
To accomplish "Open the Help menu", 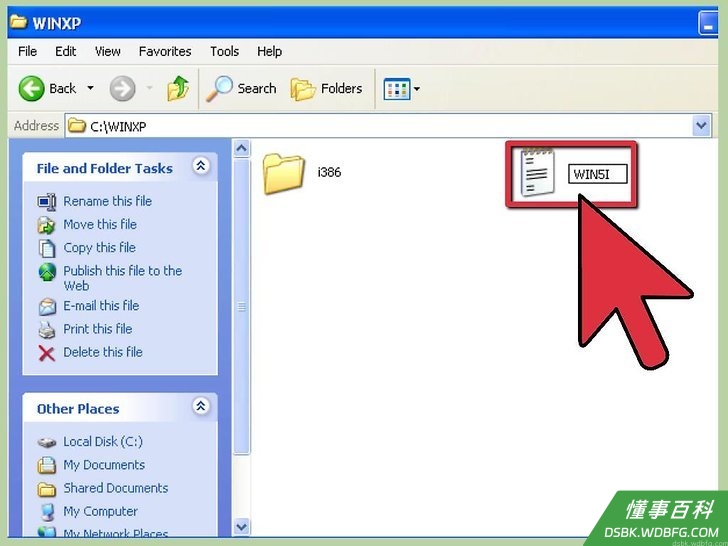I will point(269,51).
